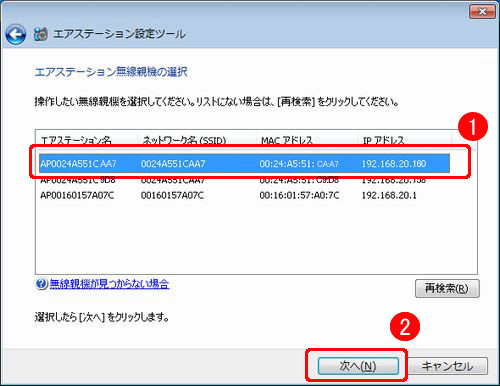The image size is (500, 386).
Task: Click the キャンセル button
Action: (x=448, y=366)
